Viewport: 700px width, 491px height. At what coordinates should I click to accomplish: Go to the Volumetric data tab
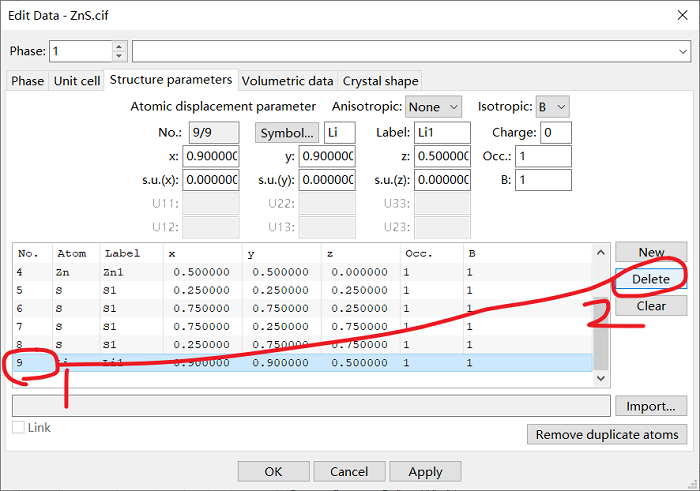tap(287, 81)
